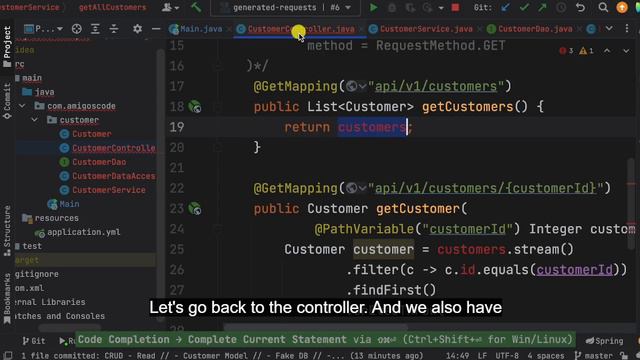Collapse the customer package folder
The image size is (640, 360).
coord(35,120)
